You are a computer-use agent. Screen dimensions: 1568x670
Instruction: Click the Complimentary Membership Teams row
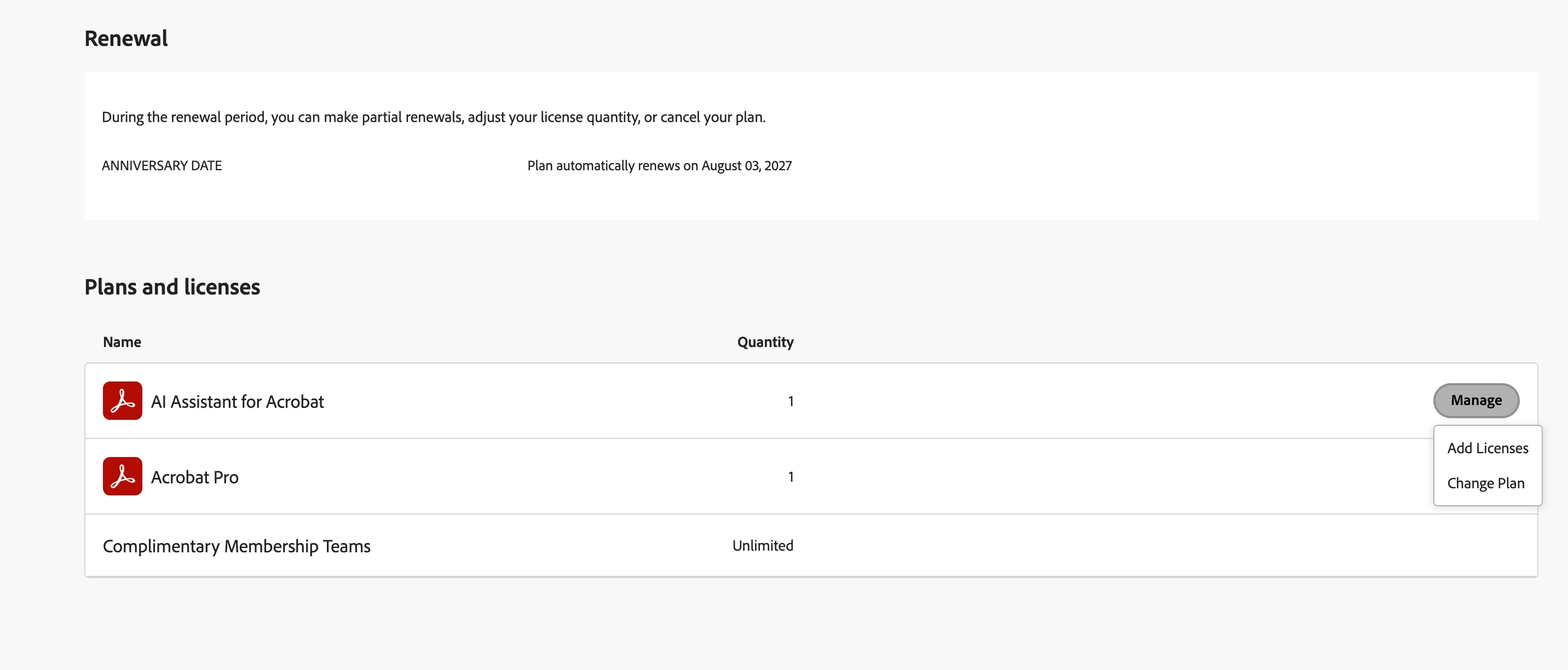(811, 545)
